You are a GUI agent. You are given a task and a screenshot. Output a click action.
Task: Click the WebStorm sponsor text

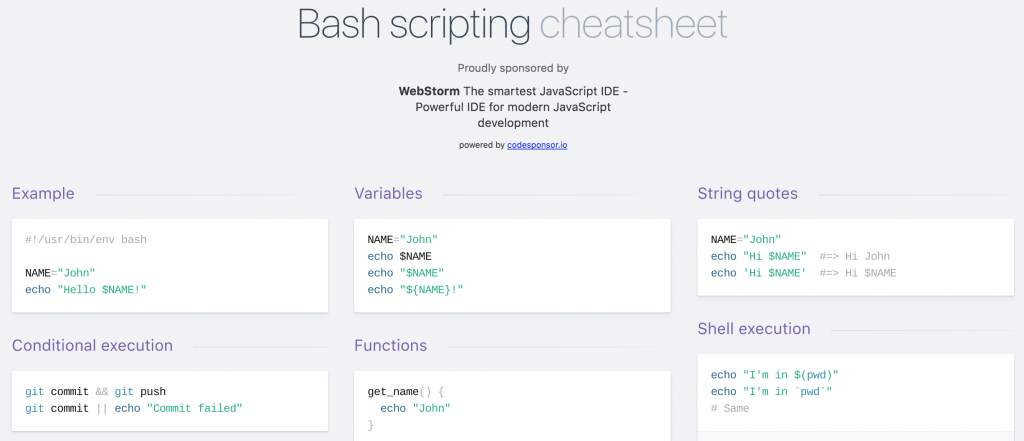513,106
